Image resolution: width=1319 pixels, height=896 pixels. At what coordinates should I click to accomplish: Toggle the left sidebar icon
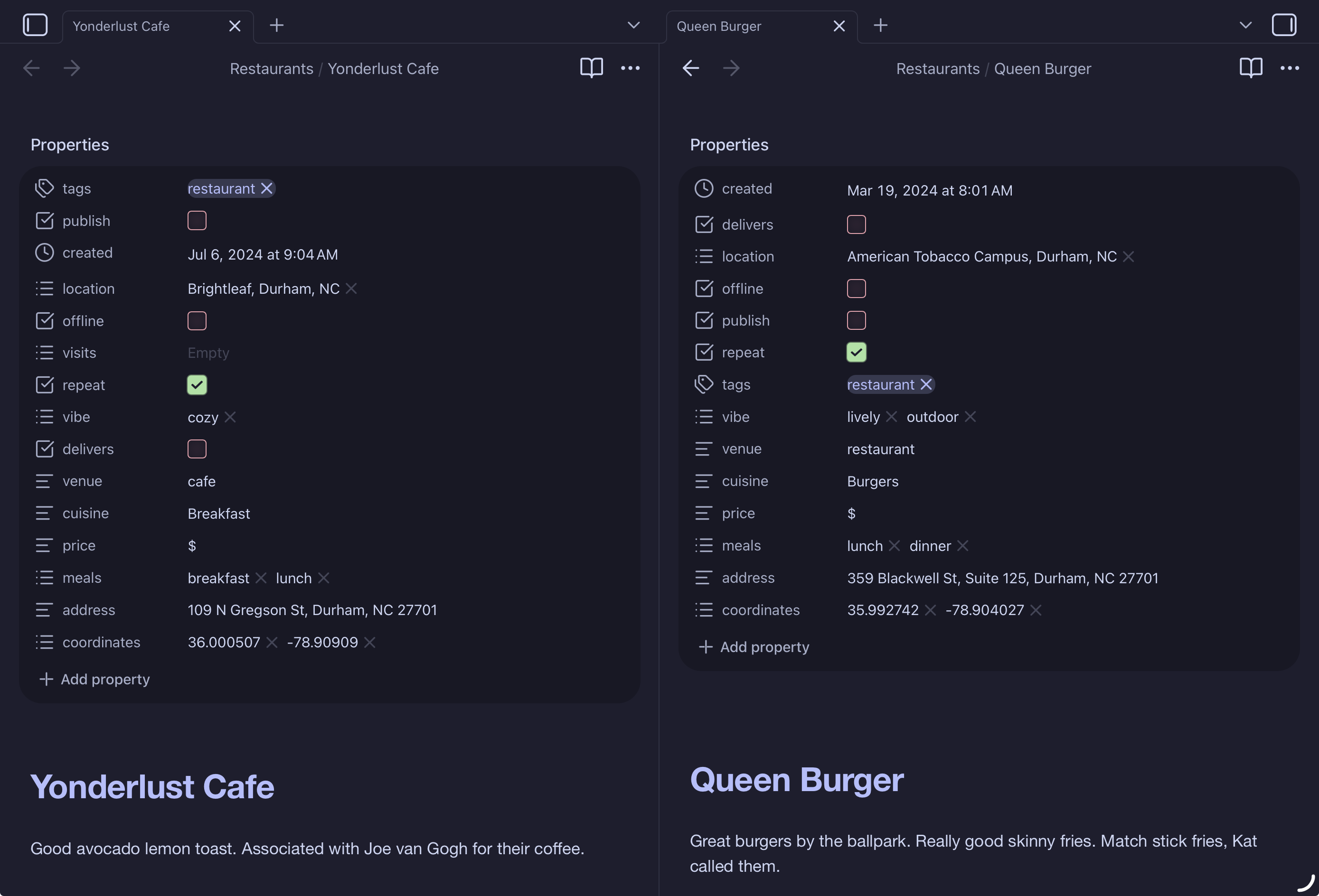(35, 25)
